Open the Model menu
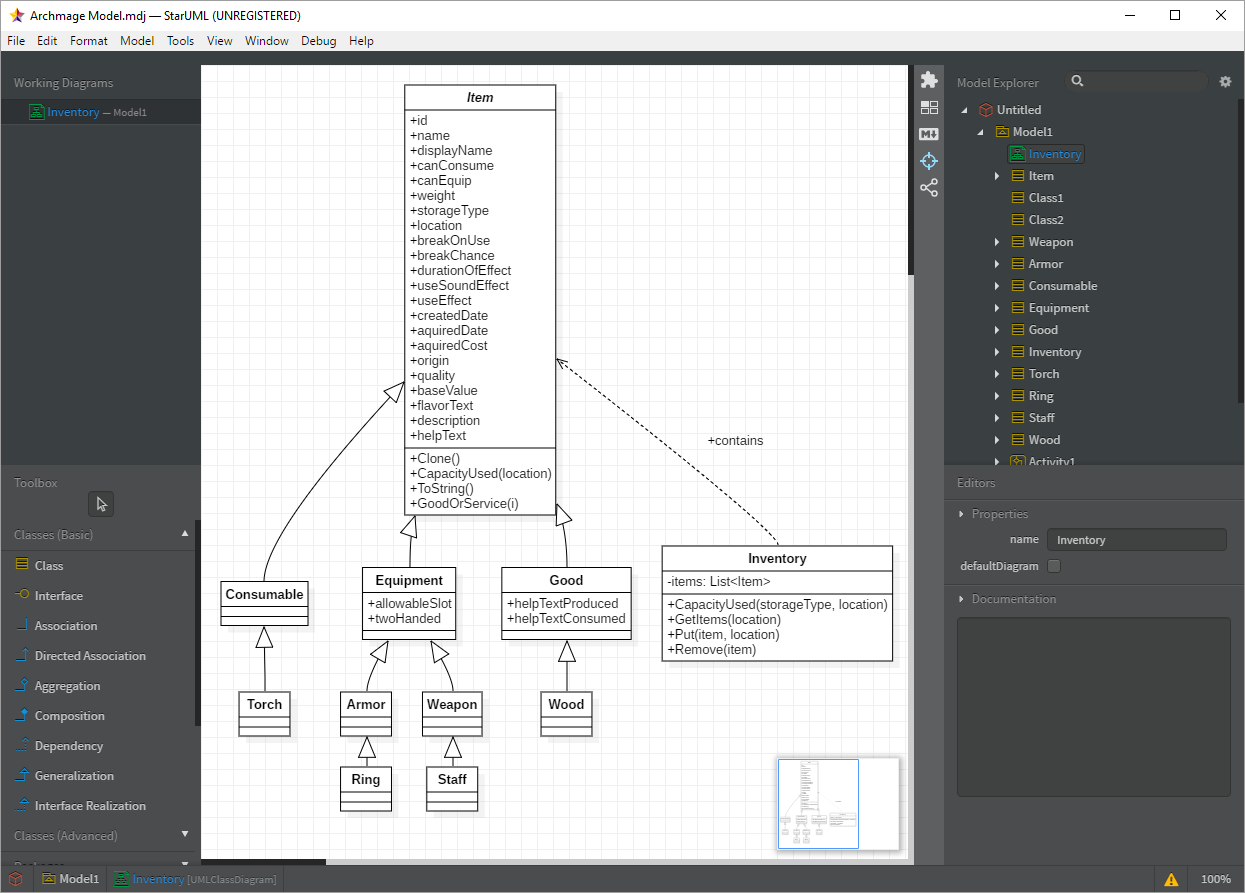The width and height of the screenshot is (1245, 893). coord(137,41)
